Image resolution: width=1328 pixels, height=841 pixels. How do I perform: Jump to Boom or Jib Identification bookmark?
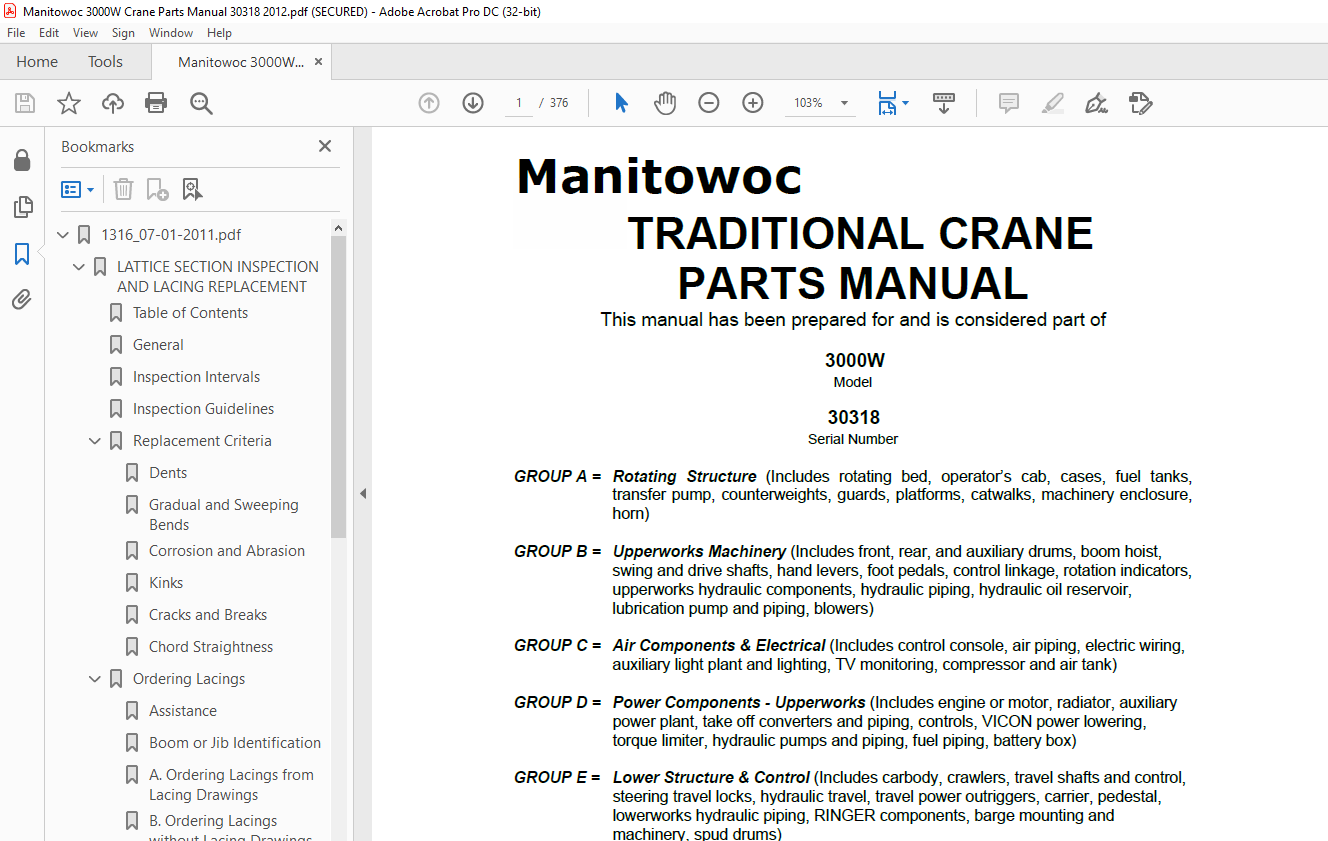(x=235, y=743)
